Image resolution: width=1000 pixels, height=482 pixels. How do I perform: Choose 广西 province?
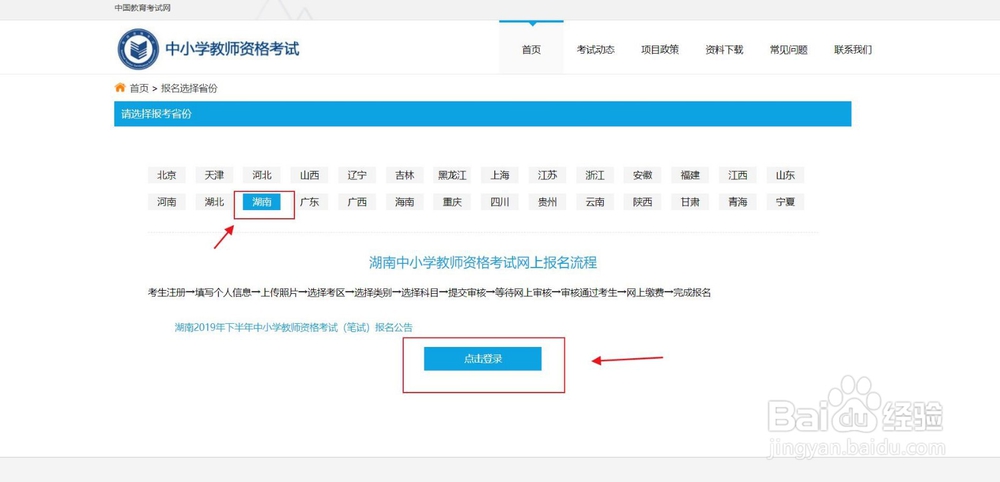pos(357,202)
